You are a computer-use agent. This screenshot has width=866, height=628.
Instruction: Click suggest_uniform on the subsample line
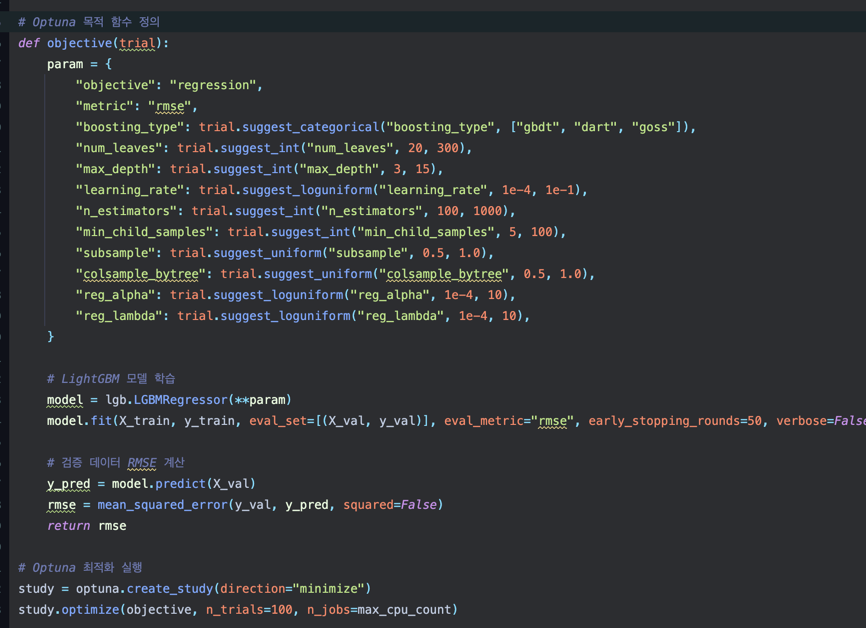click(267, 253)
